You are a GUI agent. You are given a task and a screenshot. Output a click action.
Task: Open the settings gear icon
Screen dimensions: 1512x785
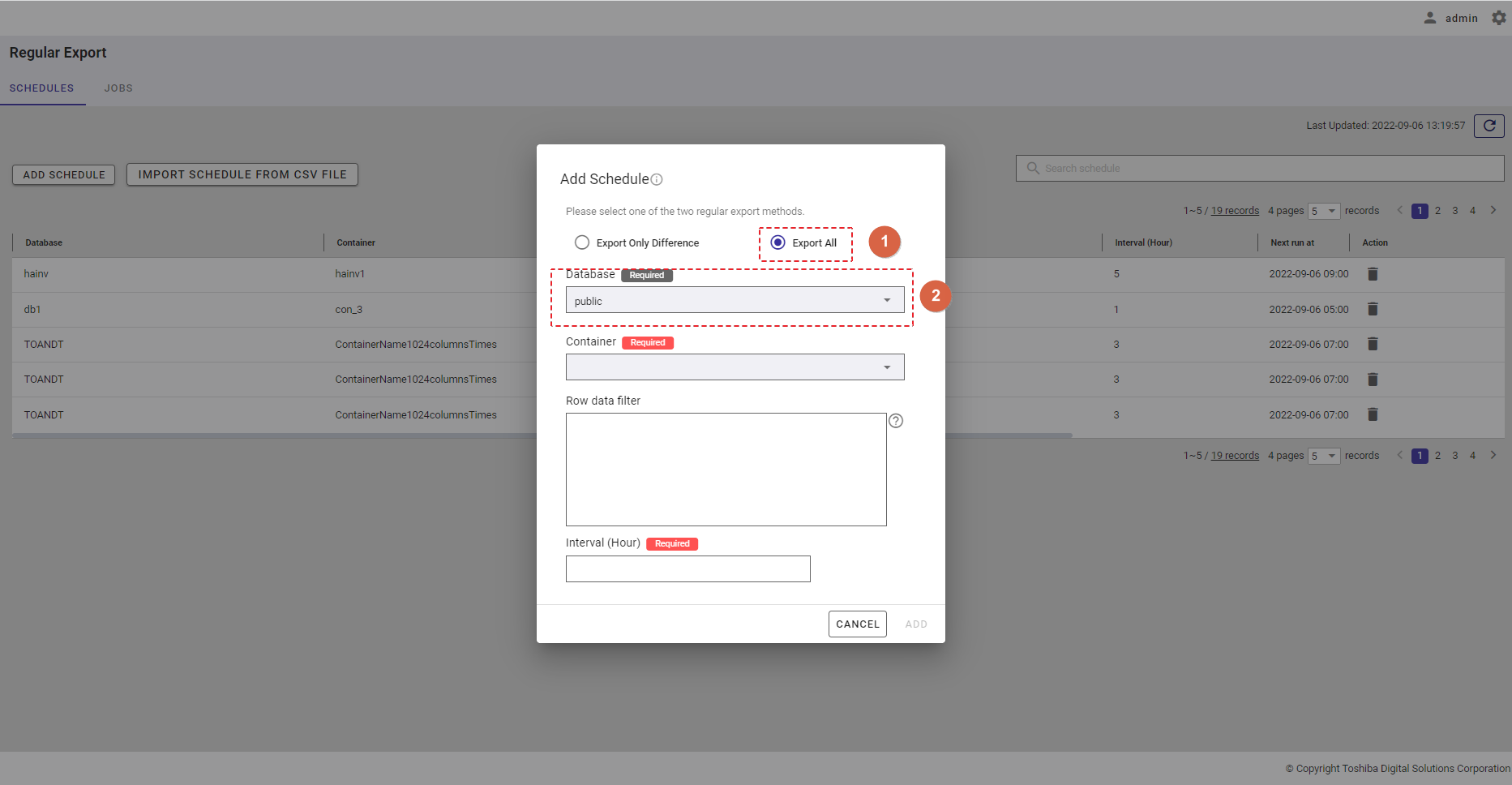1498,18
